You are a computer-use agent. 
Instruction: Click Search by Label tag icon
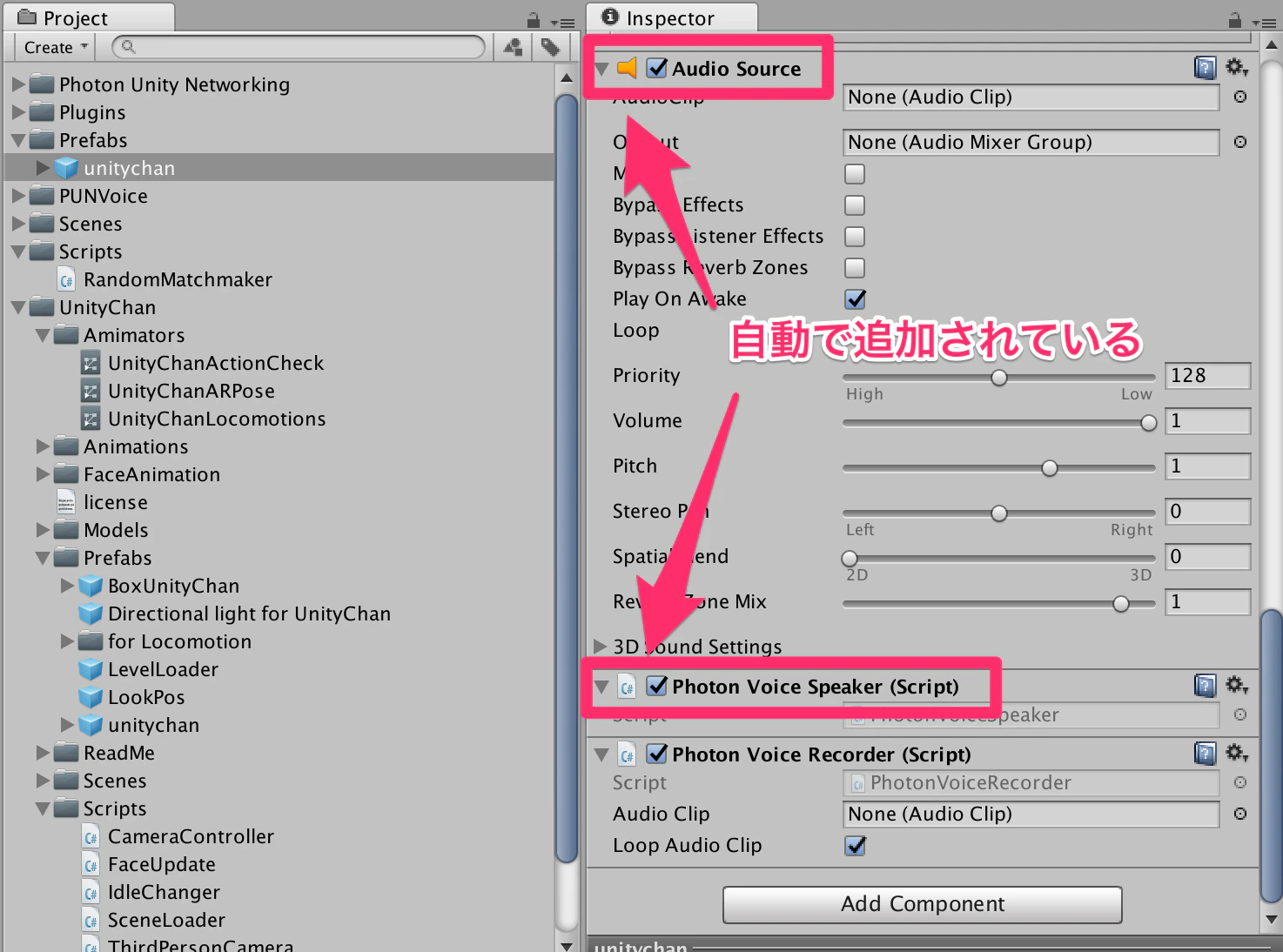pyautogui.click(x=550, y=47)
